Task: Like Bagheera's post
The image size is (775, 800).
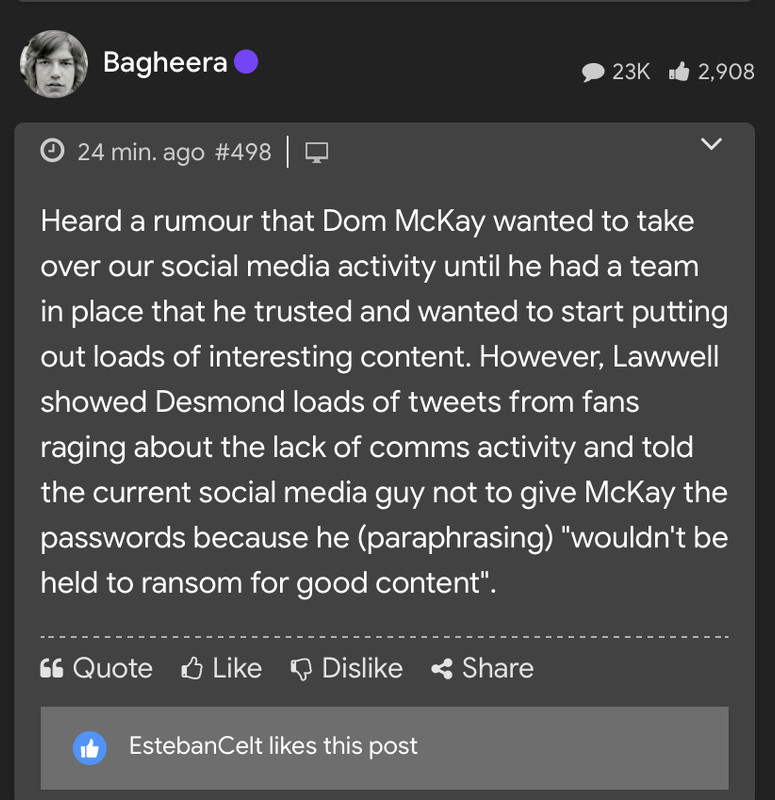Action: pos(221,668)
